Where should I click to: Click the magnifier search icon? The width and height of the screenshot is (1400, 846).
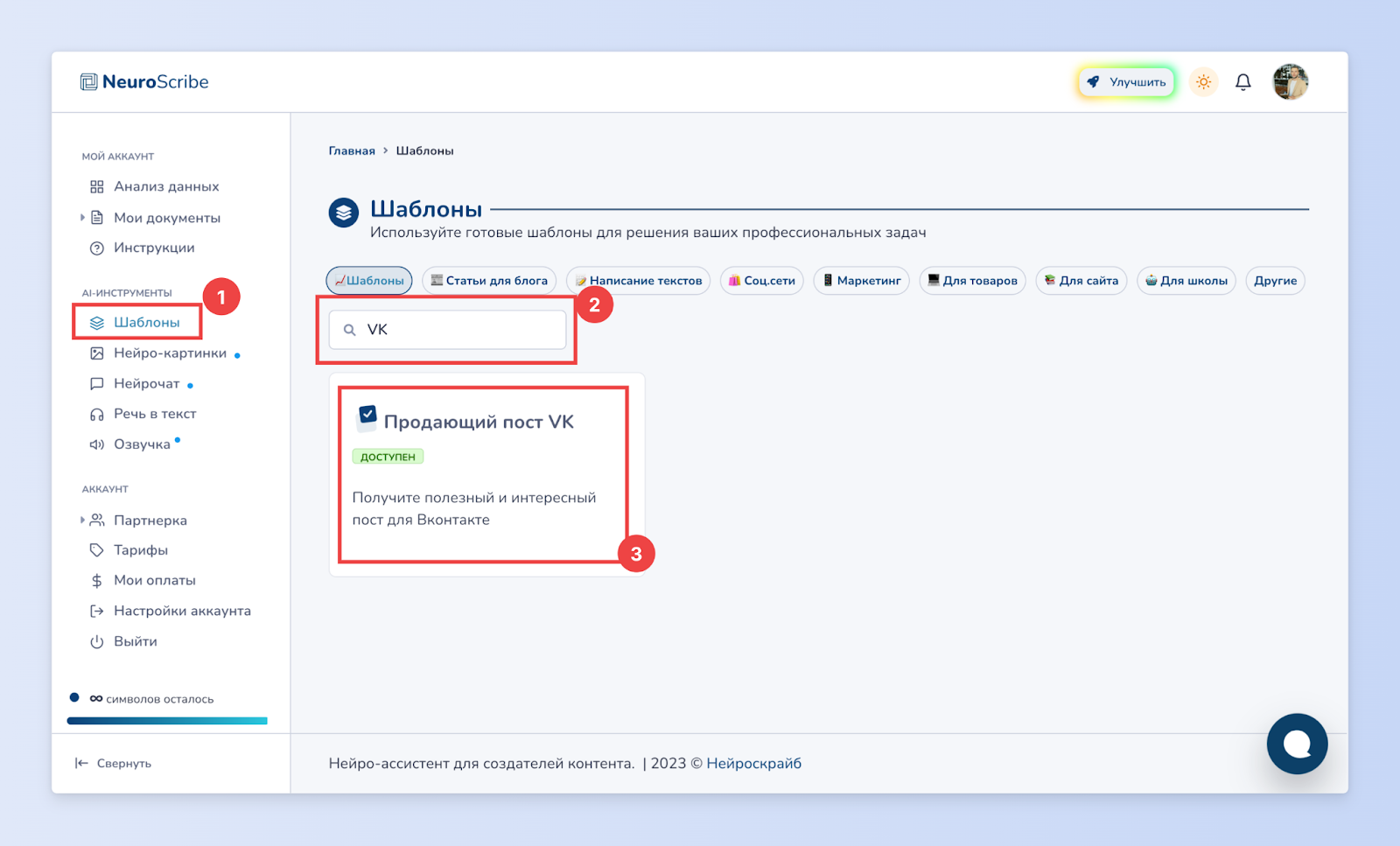coord(349,330)
